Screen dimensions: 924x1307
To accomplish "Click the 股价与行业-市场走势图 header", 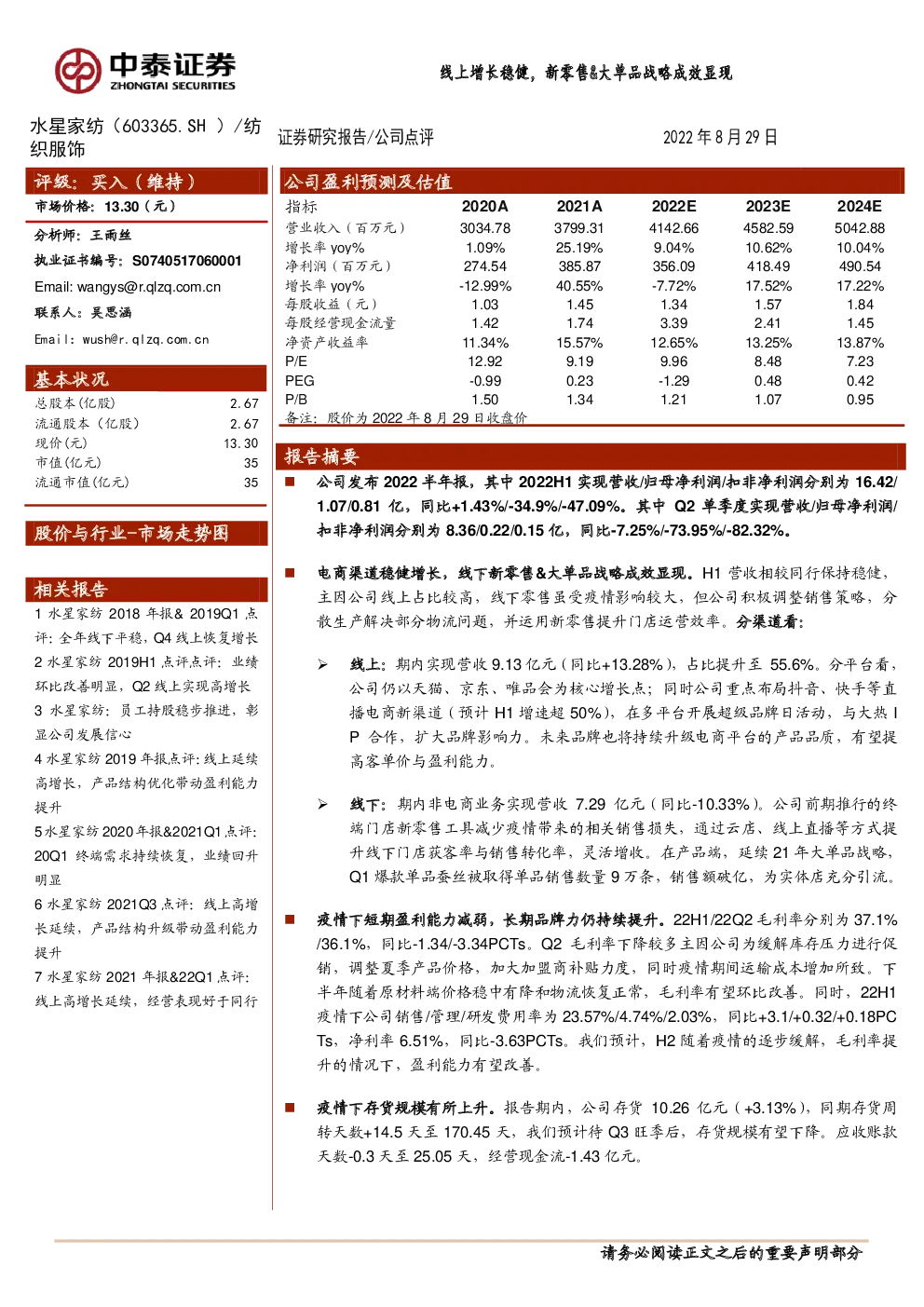I will click(146, 533).
